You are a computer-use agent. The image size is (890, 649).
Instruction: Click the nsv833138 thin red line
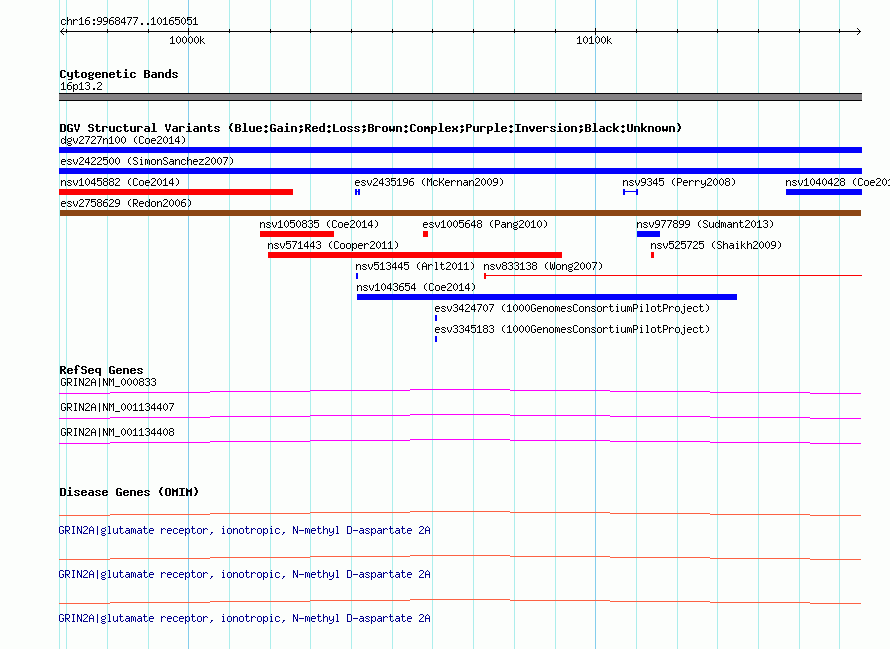[673, 276]
